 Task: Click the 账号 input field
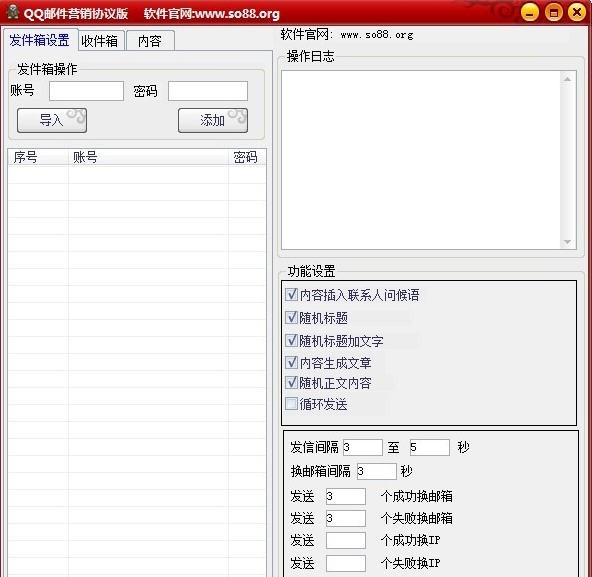click(x=86, y=91)
